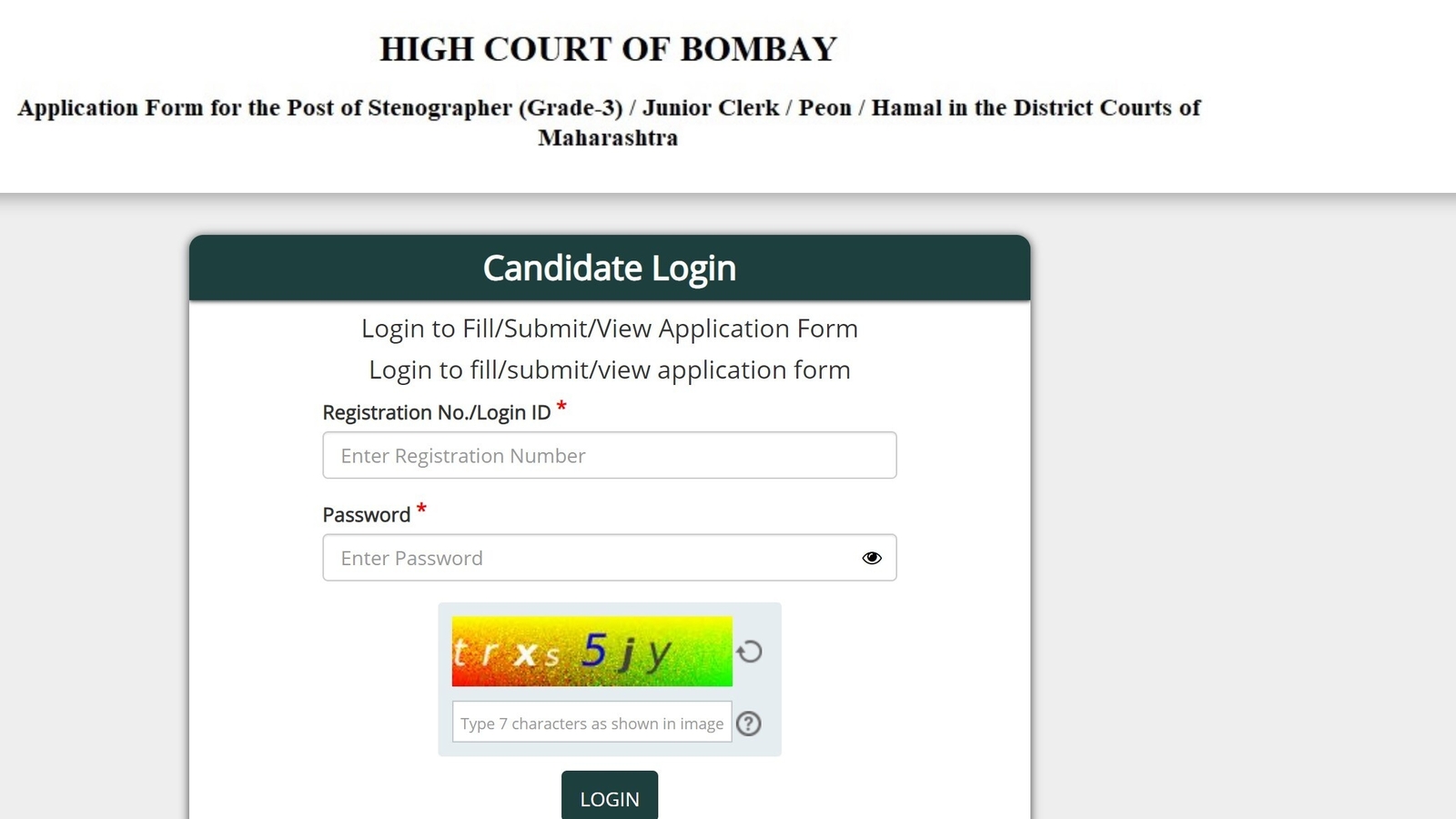
Task: Click the captcha text input box
Action: (592, 722)
